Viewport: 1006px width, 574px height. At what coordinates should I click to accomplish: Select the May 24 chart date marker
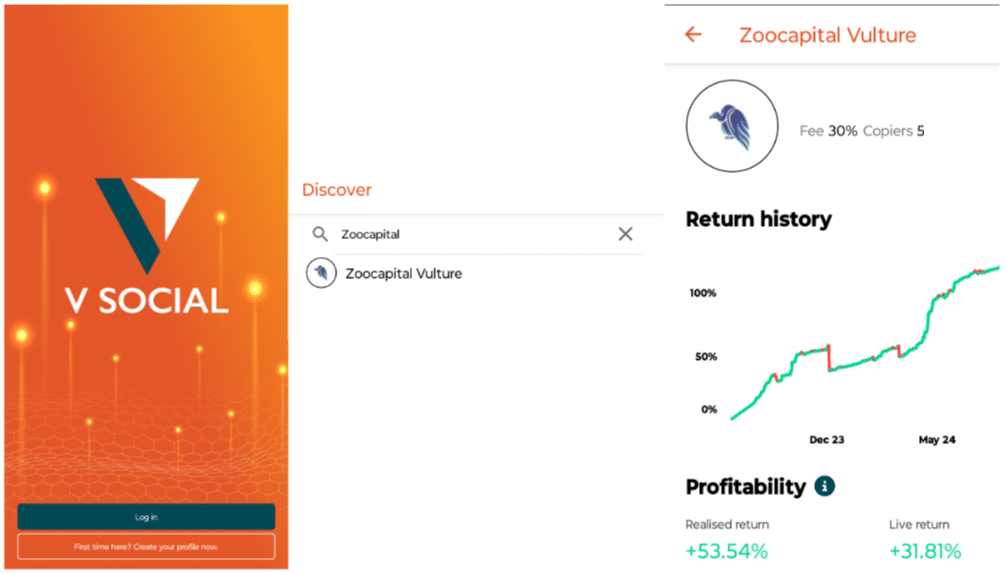pyautogui.click(x=936, y=440)
